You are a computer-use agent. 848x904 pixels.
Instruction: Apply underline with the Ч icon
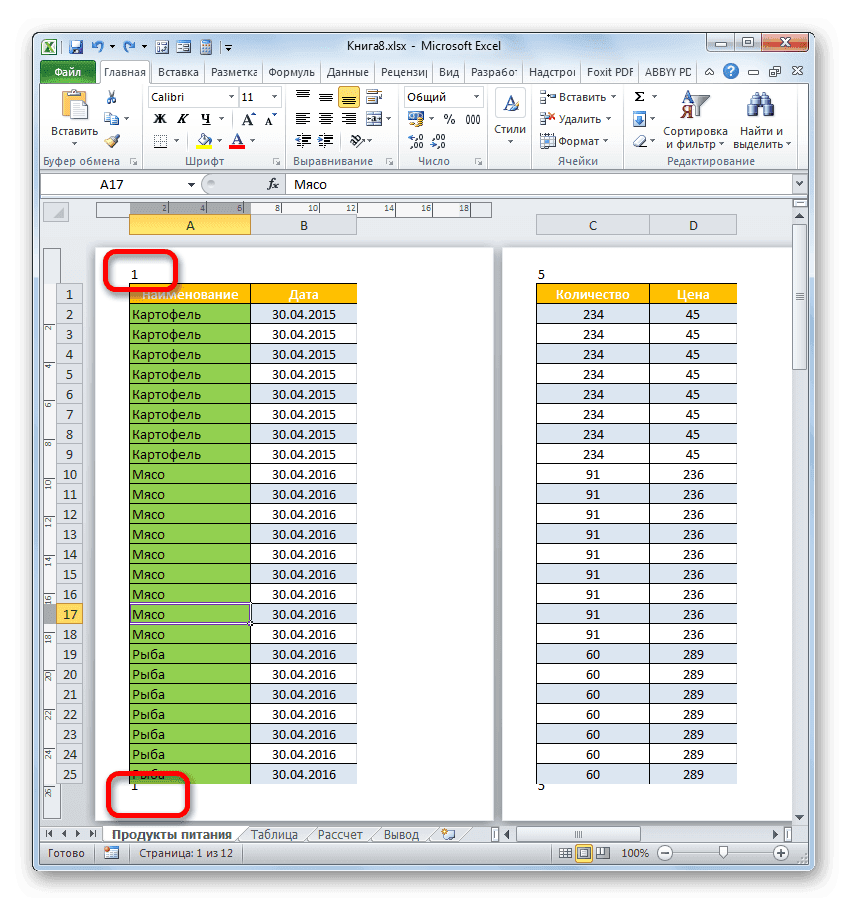click(x=205, y=118)
